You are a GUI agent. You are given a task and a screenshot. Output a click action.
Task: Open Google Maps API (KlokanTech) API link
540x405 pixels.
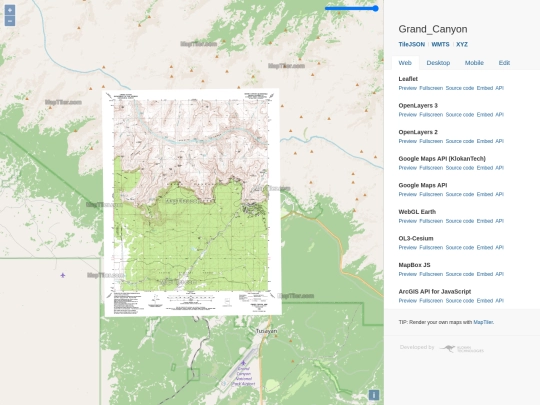tap(499, 168)
